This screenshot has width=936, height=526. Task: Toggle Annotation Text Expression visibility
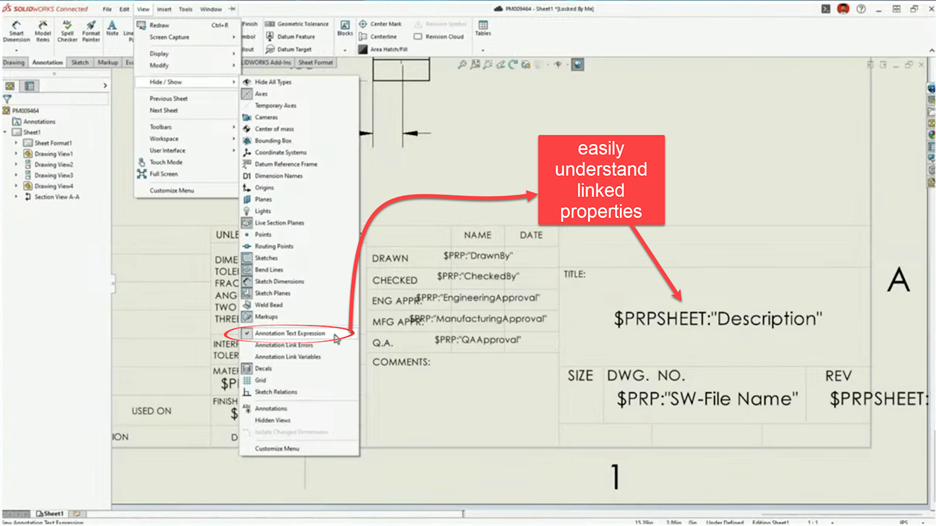pos(289,333)
